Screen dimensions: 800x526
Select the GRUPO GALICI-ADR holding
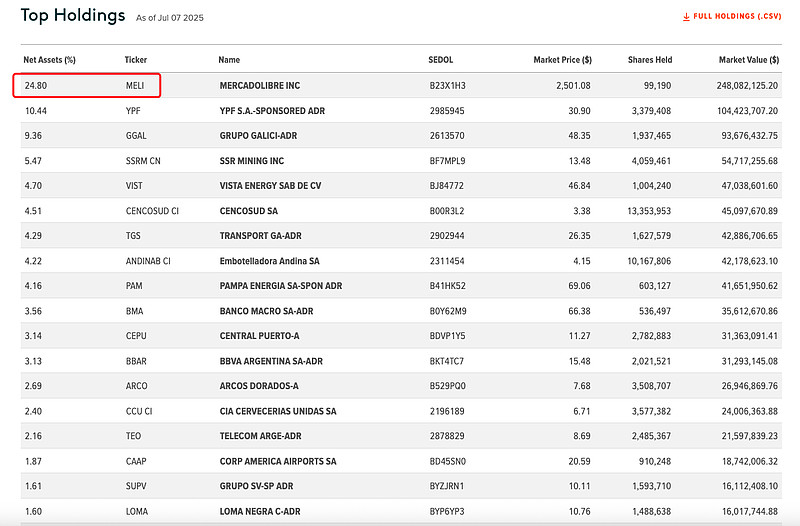click(x=258, y=136)
